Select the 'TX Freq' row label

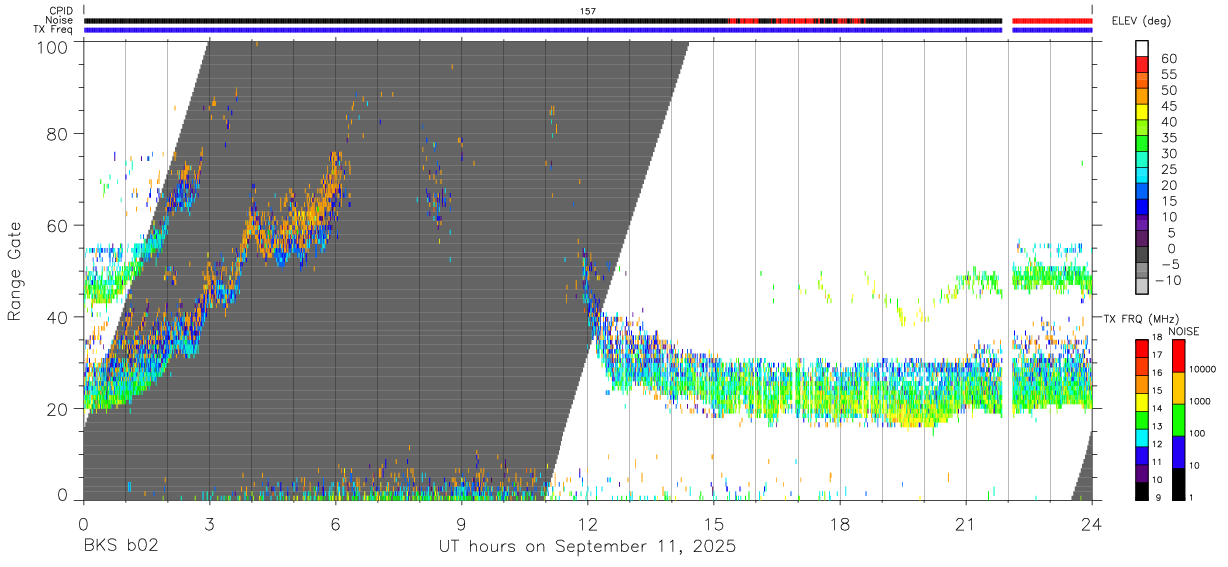point(53,29)
